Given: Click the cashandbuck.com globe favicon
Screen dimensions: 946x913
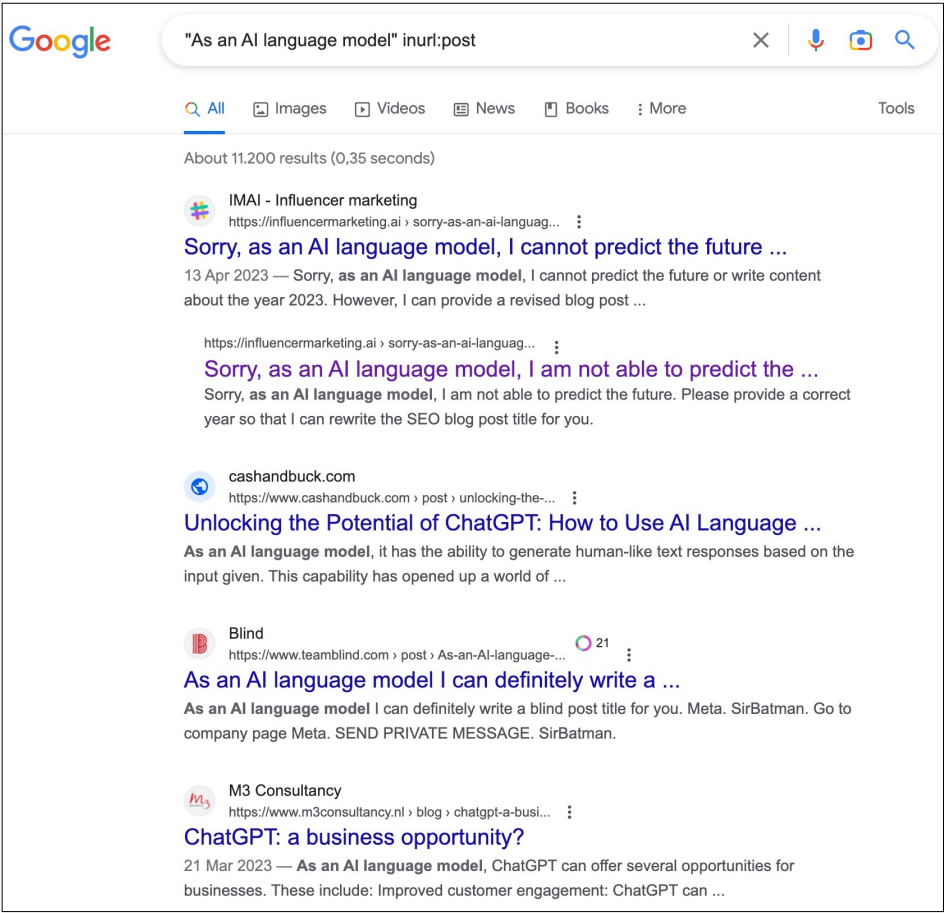Looking at the screenshot, I should click(200, 487).
